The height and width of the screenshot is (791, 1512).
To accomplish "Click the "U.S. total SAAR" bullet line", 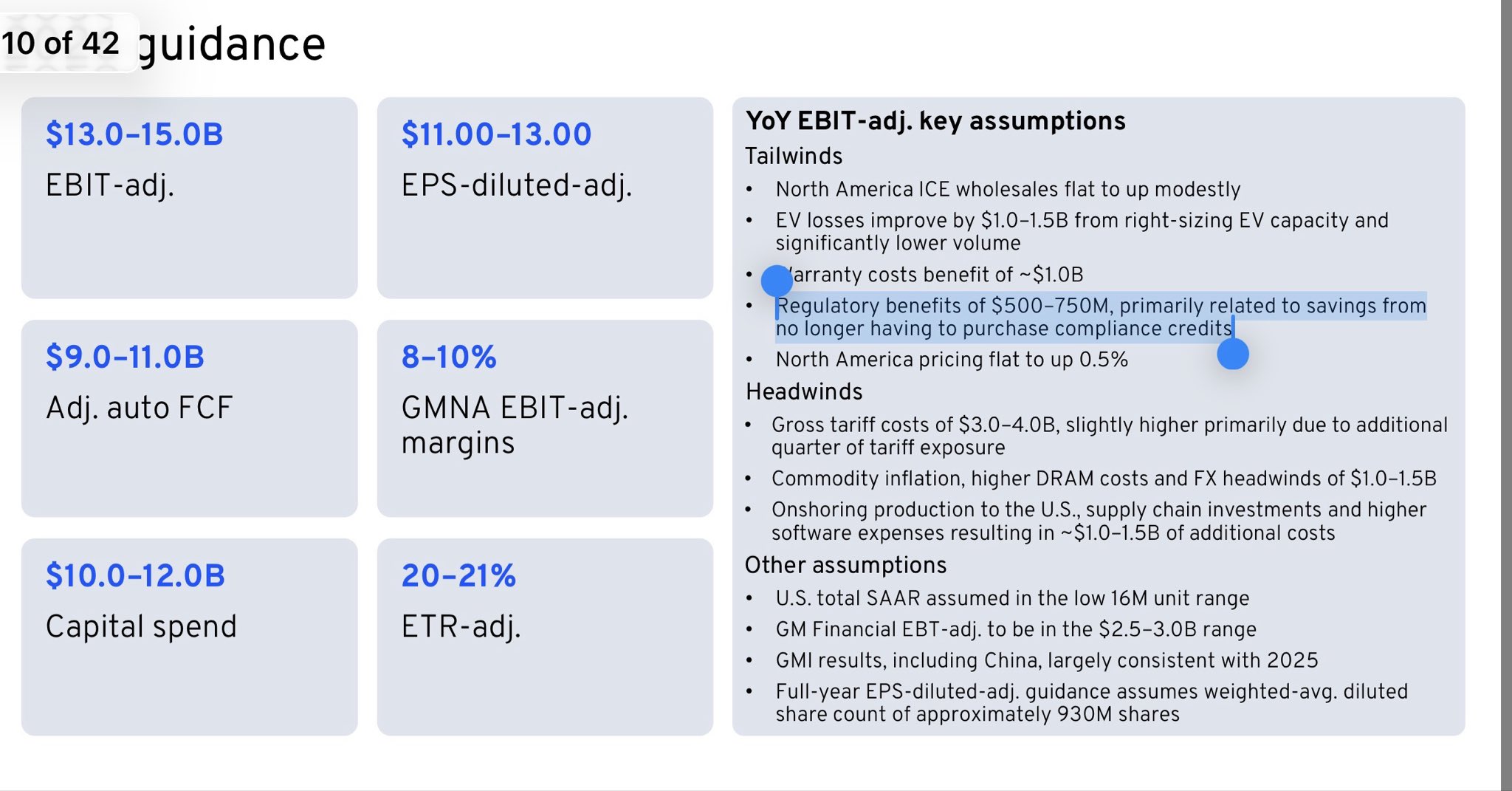I will tap(1012, 598).
